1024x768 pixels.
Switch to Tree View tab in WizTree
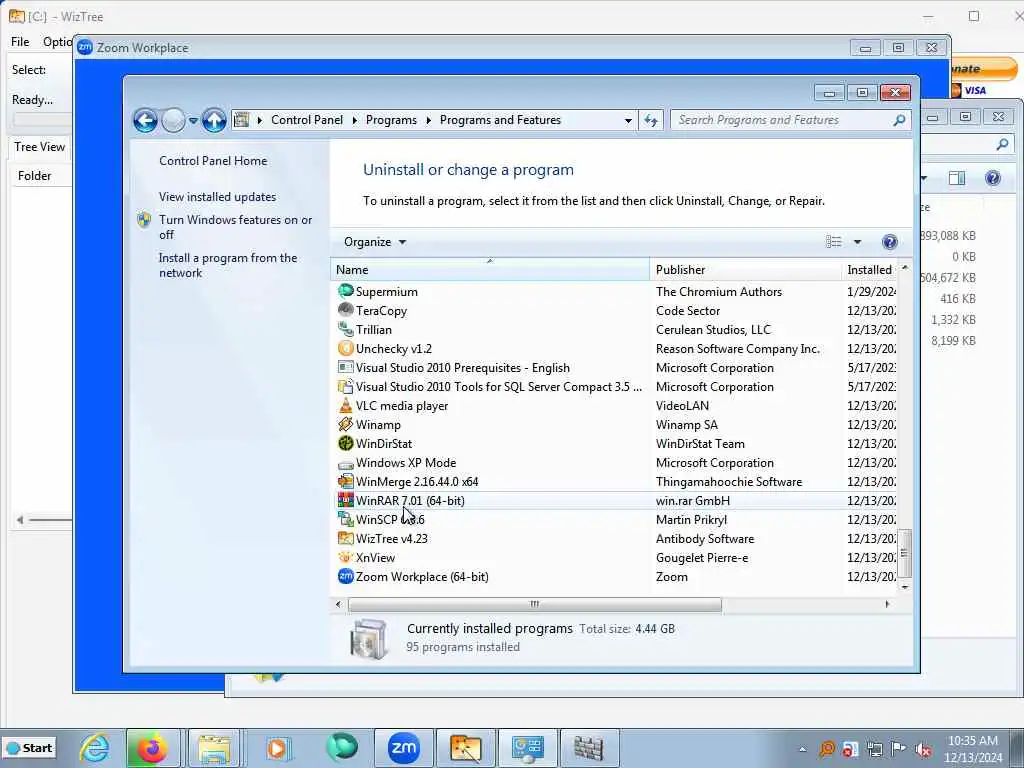click(40, 147)
